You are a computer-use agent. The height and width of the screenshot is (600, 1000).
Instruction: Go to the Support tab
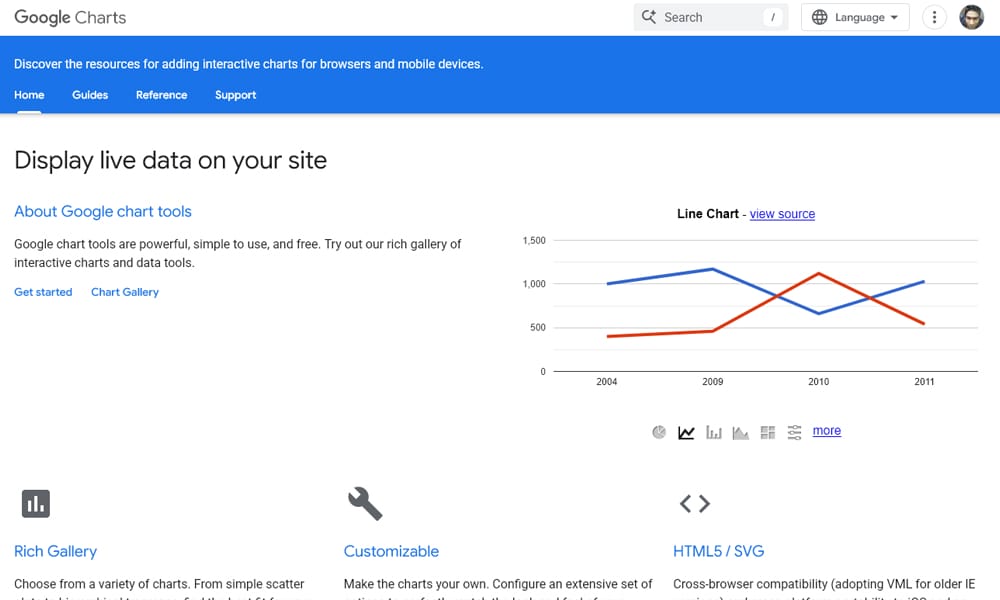point(235,95)
